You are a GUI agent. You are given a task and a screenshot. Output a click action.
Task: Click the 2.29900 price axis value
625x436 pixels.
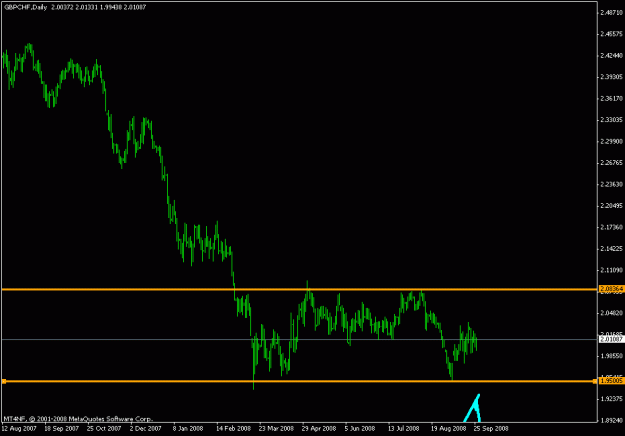tap(611, 141)
